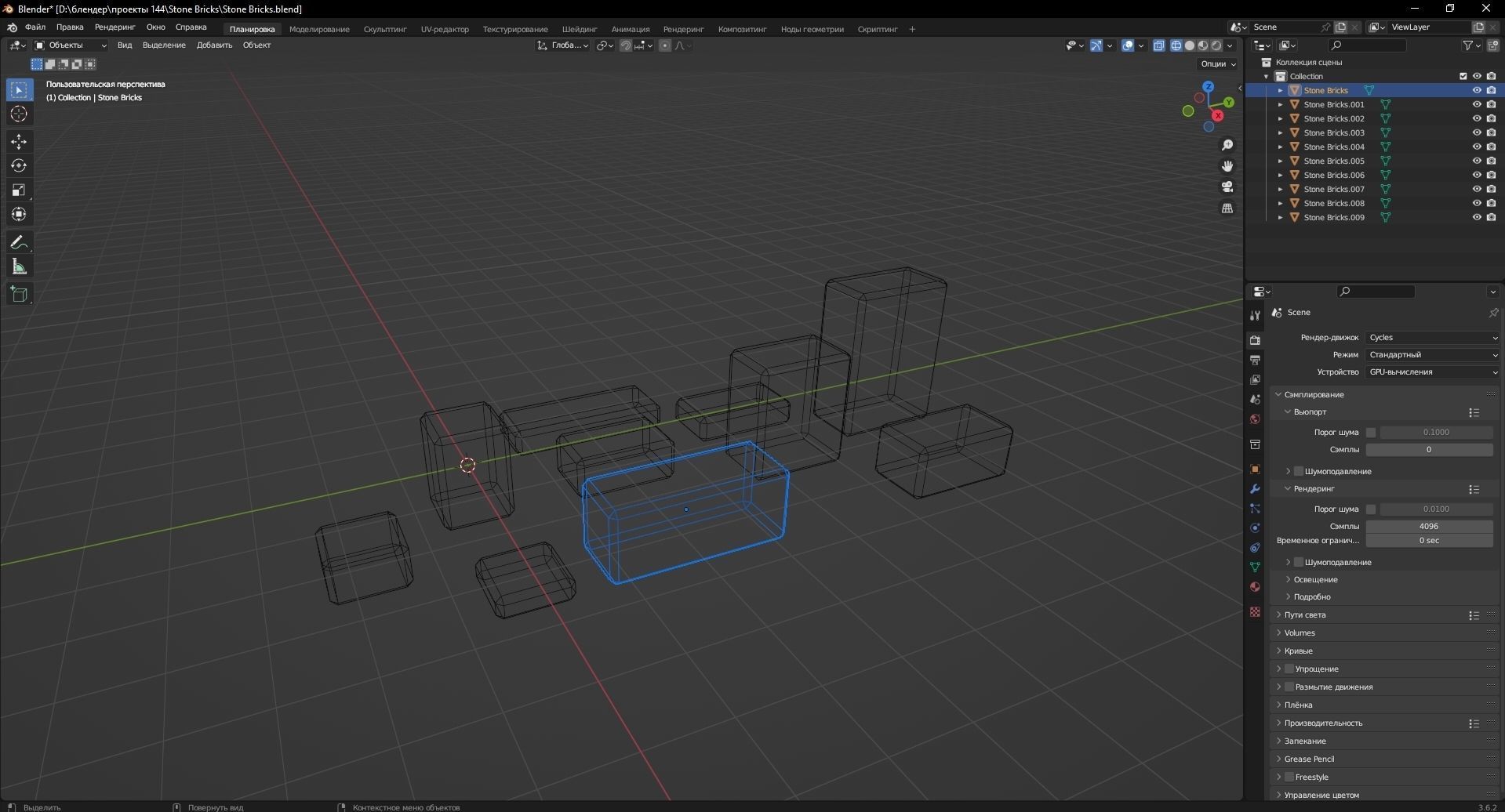Open the Physics properties tab icon
This screenshot has width=1505, height=812.
[1255, 528]
